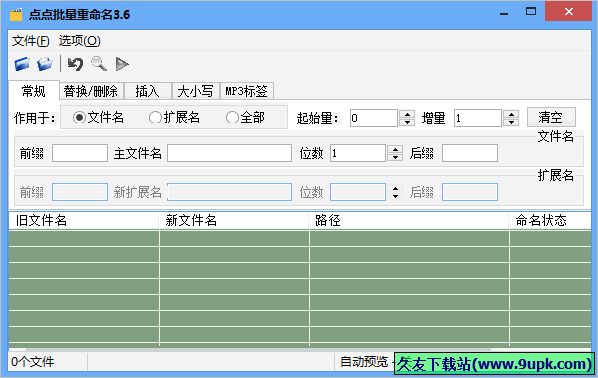Decrease file name 位数 with down arrow
The image size is (598, 378).
tap(395, 157)
